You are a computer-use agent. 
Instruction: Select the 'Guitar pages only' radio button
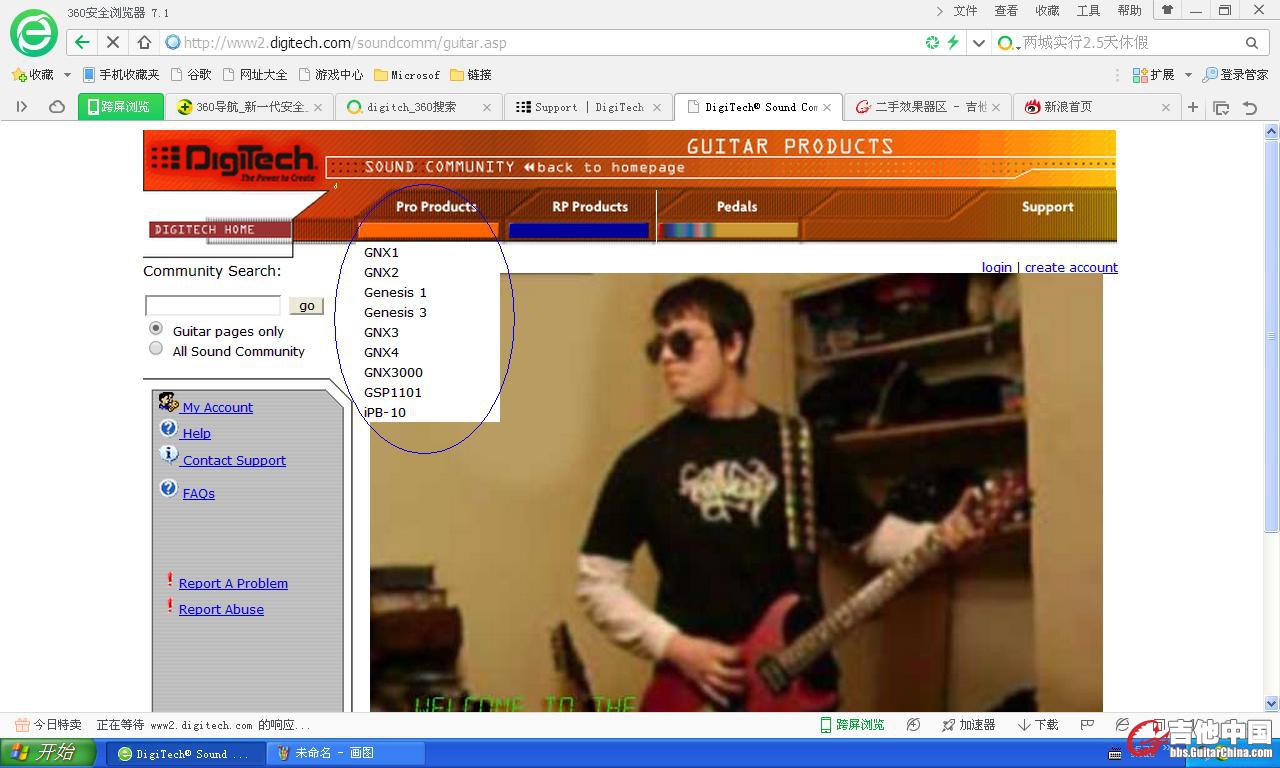point(156,329)
